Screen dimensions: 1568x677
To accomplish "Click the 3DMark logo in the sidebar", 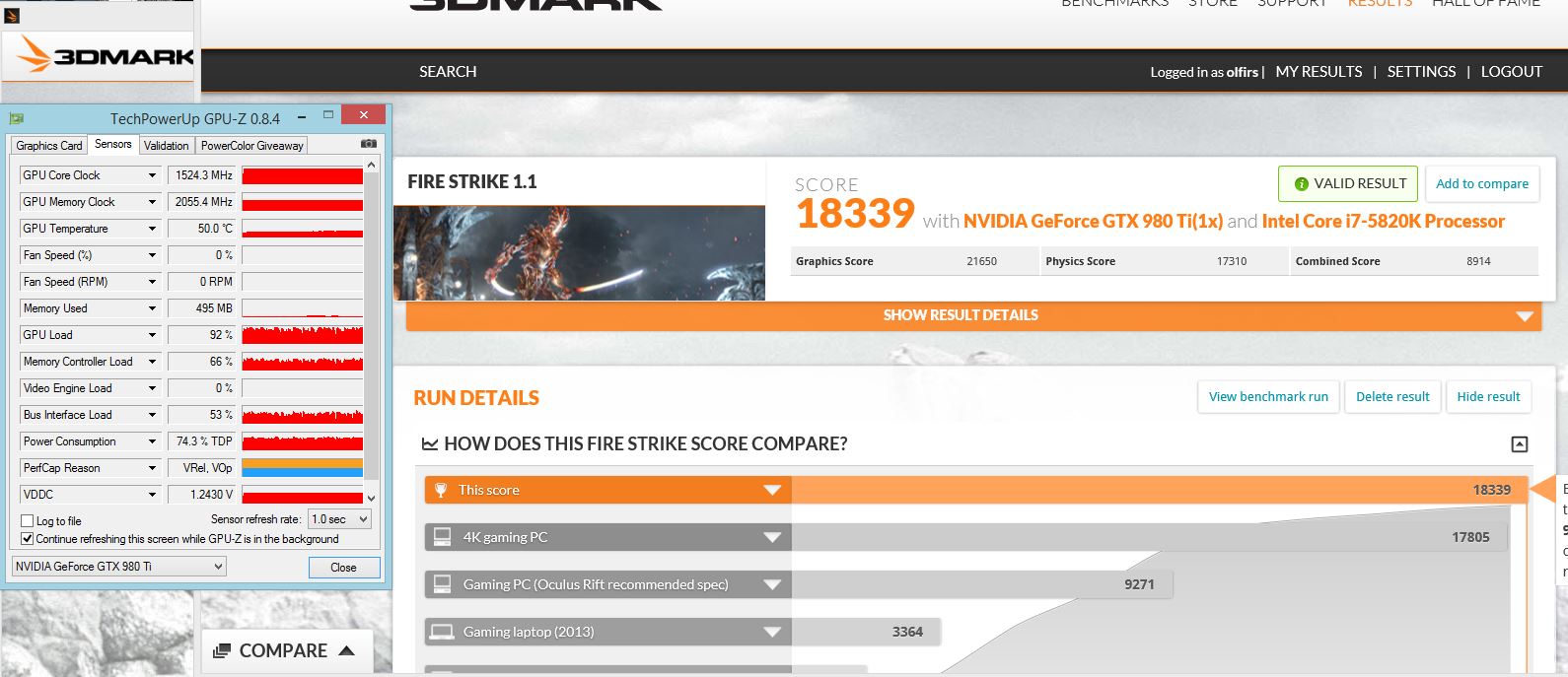I will [x=107, y=56].
